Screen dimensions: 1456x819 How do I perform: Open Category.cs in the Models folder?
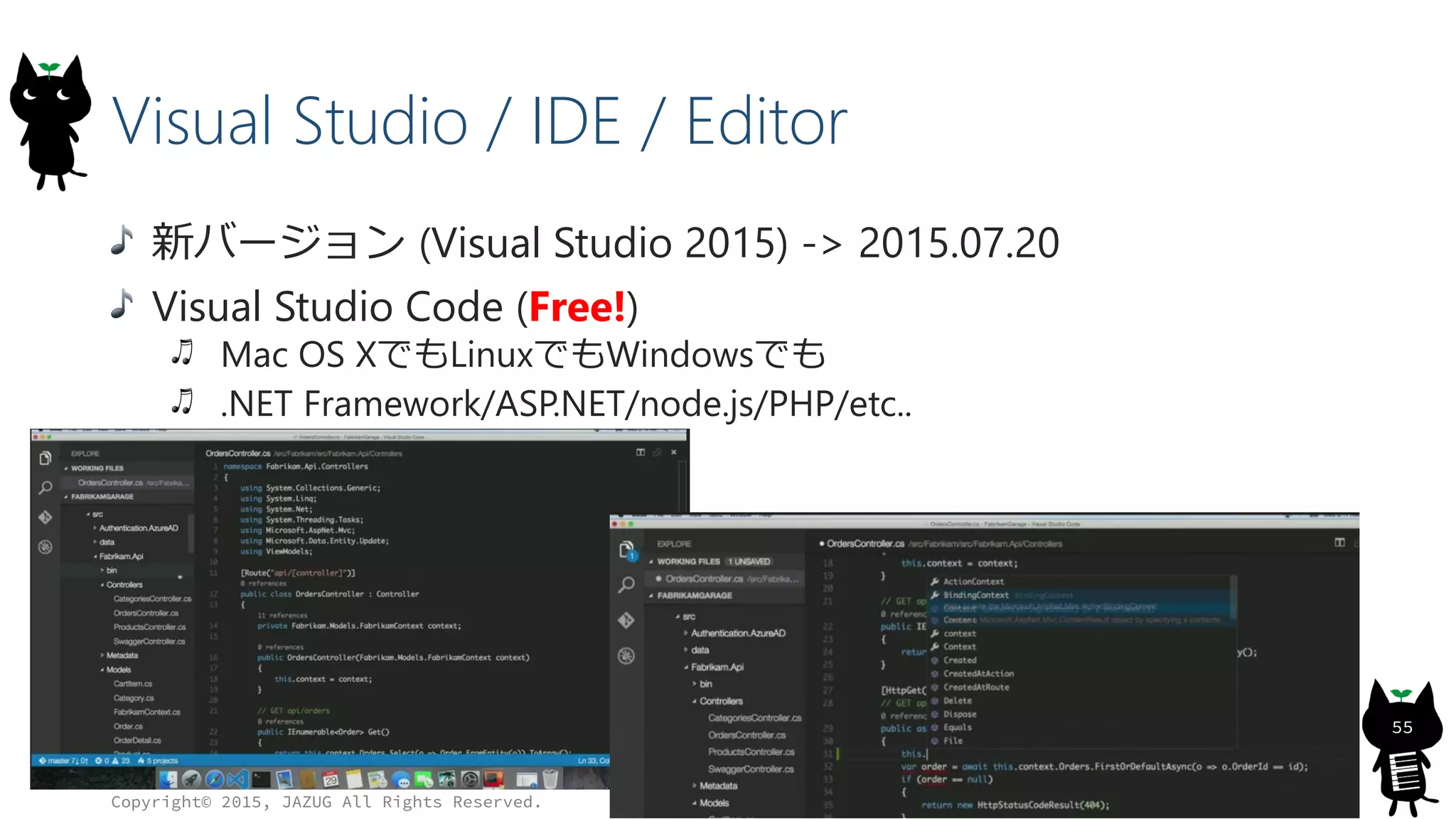pyautogui.click(x=134, y=698)
